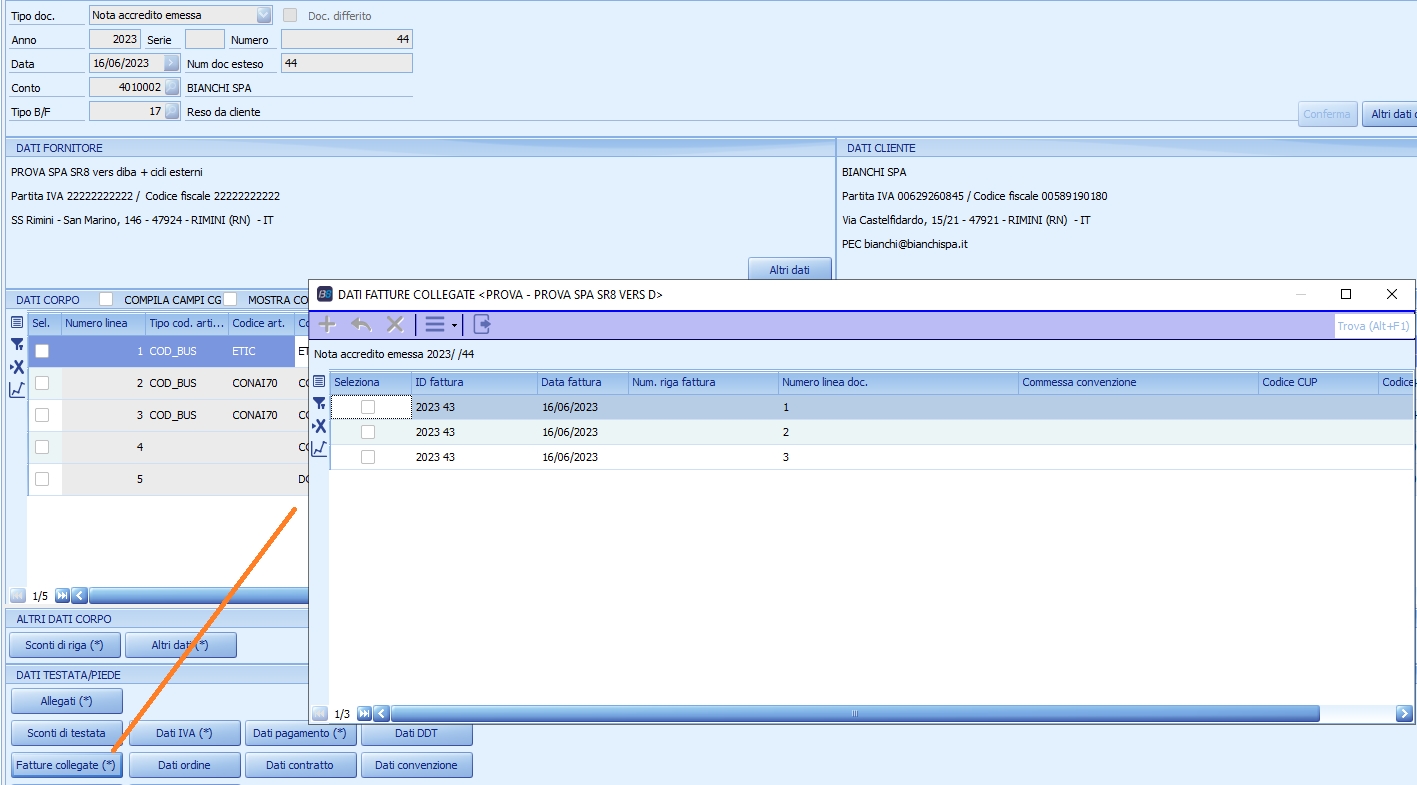Click the Fatture collegate (*) button

[66, 765]
